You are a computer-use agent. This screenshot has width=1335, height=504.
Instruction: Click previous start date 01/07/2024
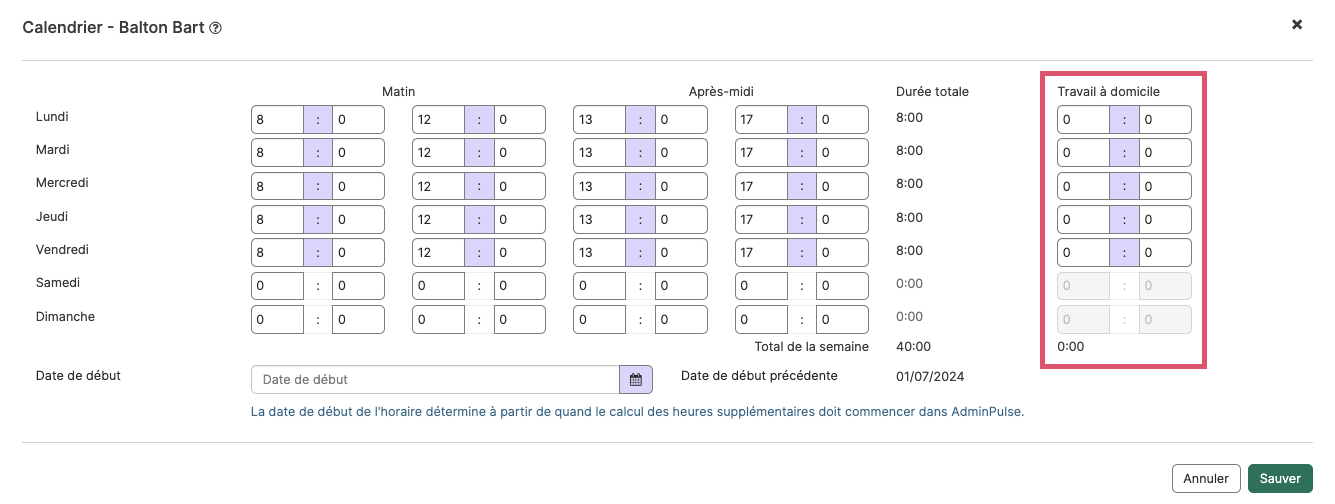pyautogui.click(x=930, y=377)
